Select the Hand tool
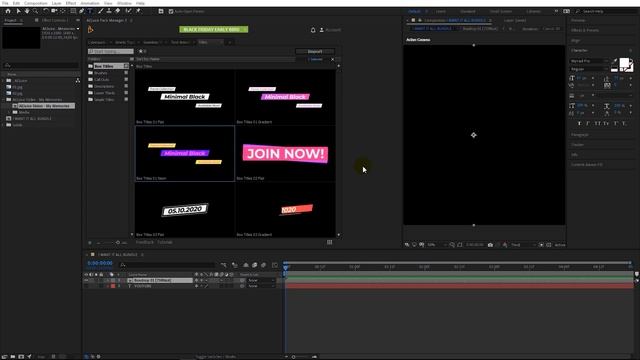 coord(27,11)
